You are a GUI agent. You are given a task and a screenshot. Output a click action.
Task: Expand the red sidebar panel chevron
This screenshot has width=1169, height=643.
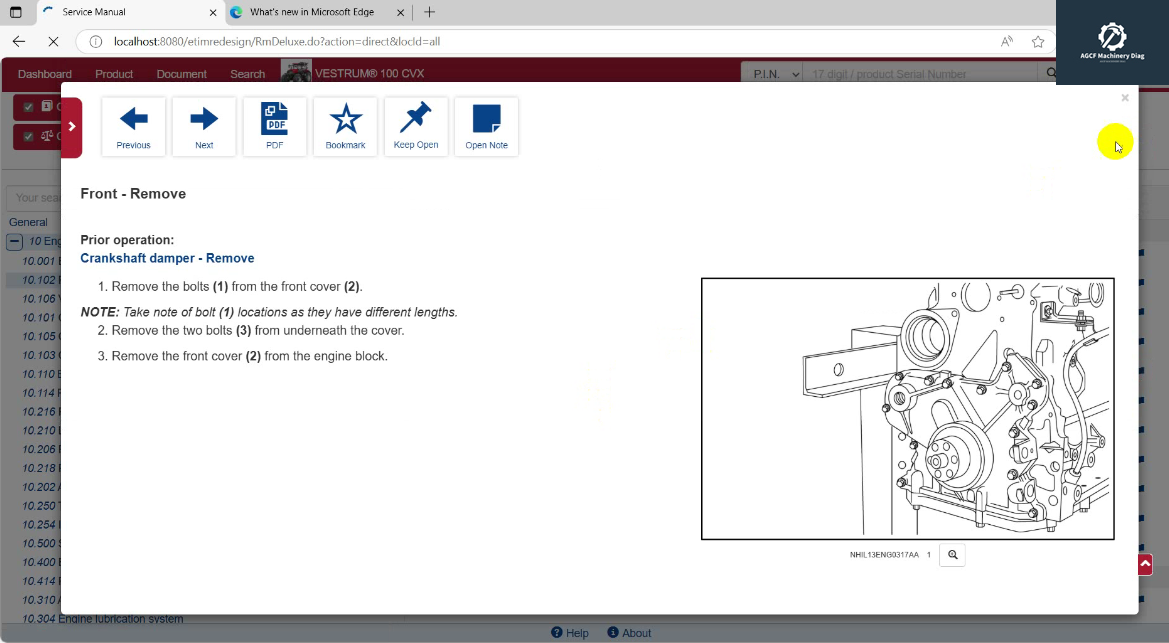click(x=71, y=127)
